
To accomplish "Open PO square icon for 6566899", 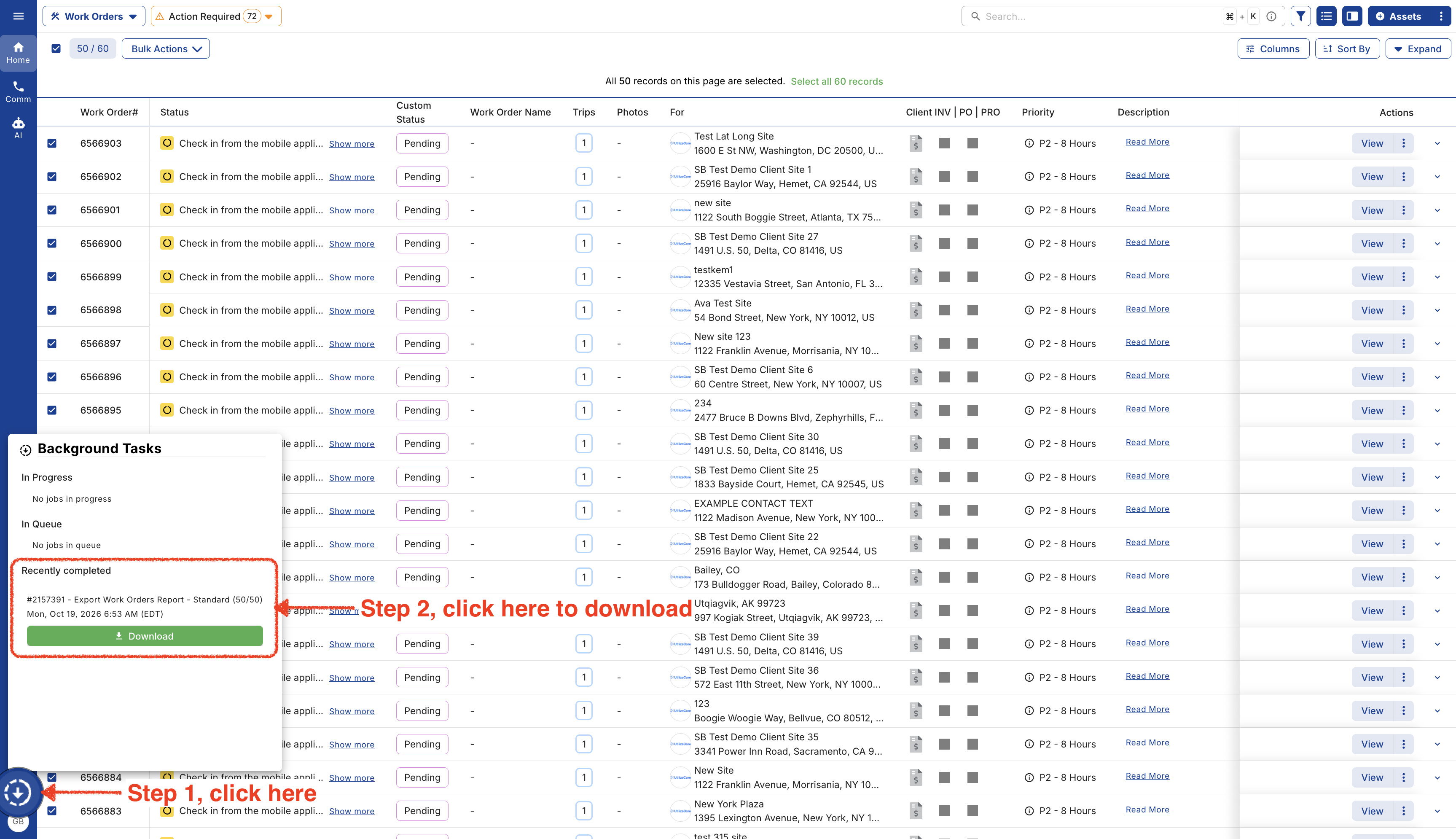I will tap(945, 277).
